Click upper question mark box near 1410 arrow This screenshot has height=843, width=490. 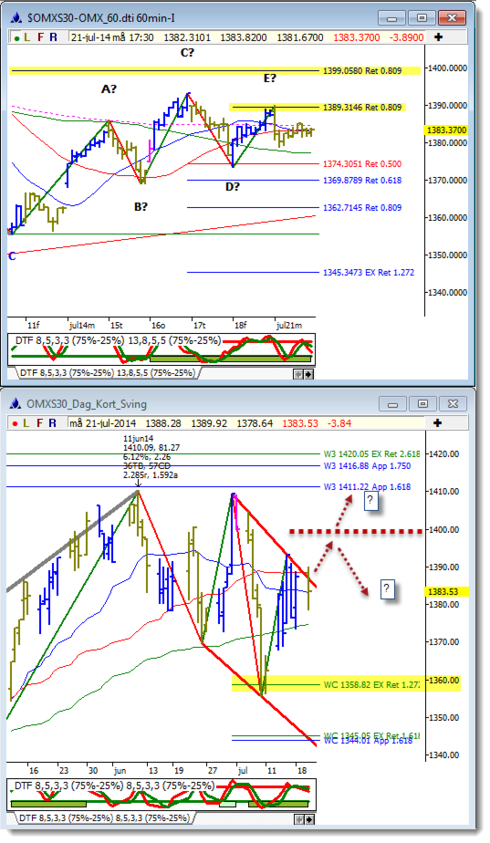(370, 501)
